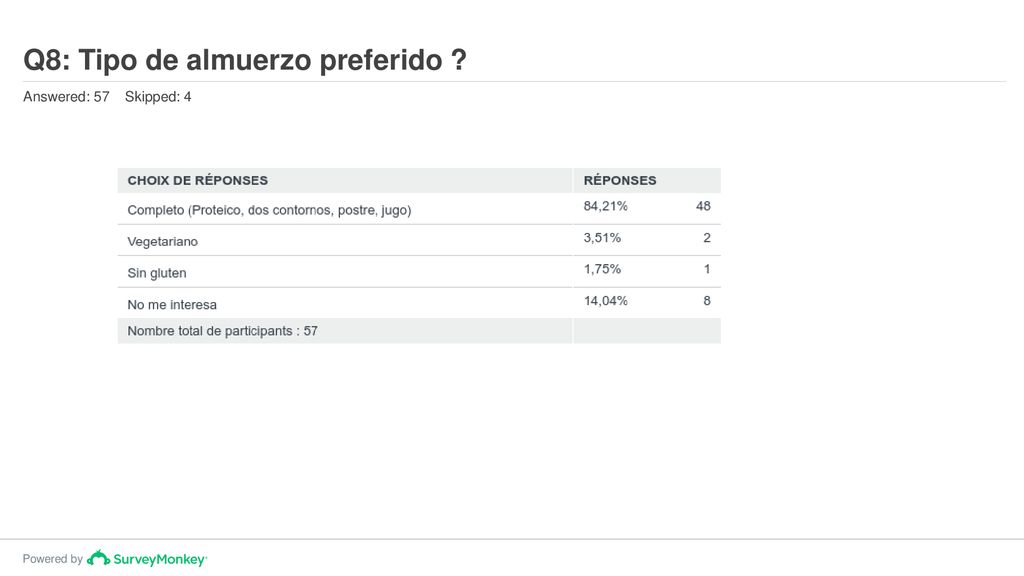The width and height of the screenshot is (1024, 576).
Task: Select the RÉPONSES column header
Action: point(620,180)
